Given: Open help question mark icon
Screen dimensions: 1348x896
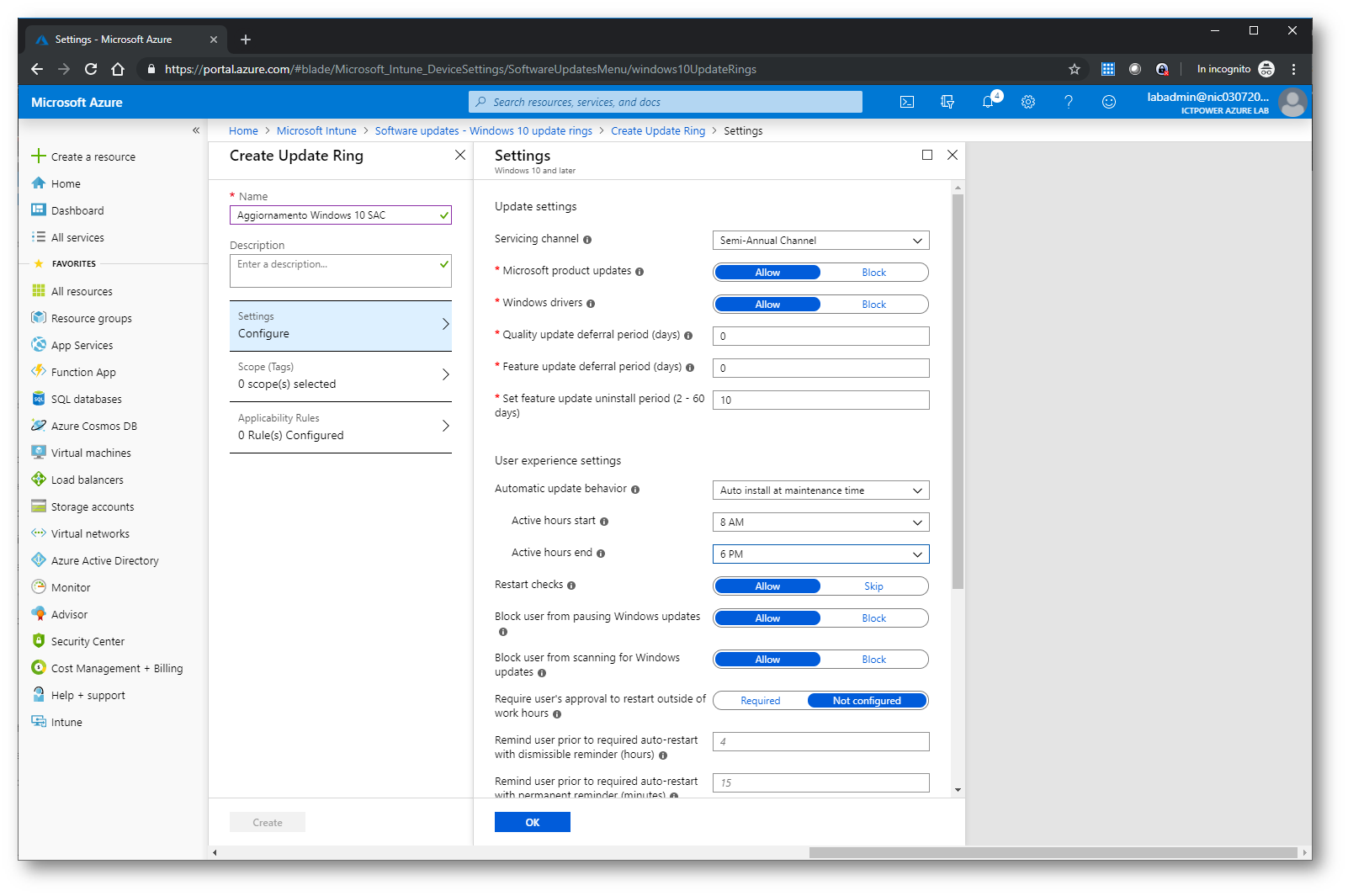Looking at the screenshot, I should tap(1069, 102).
